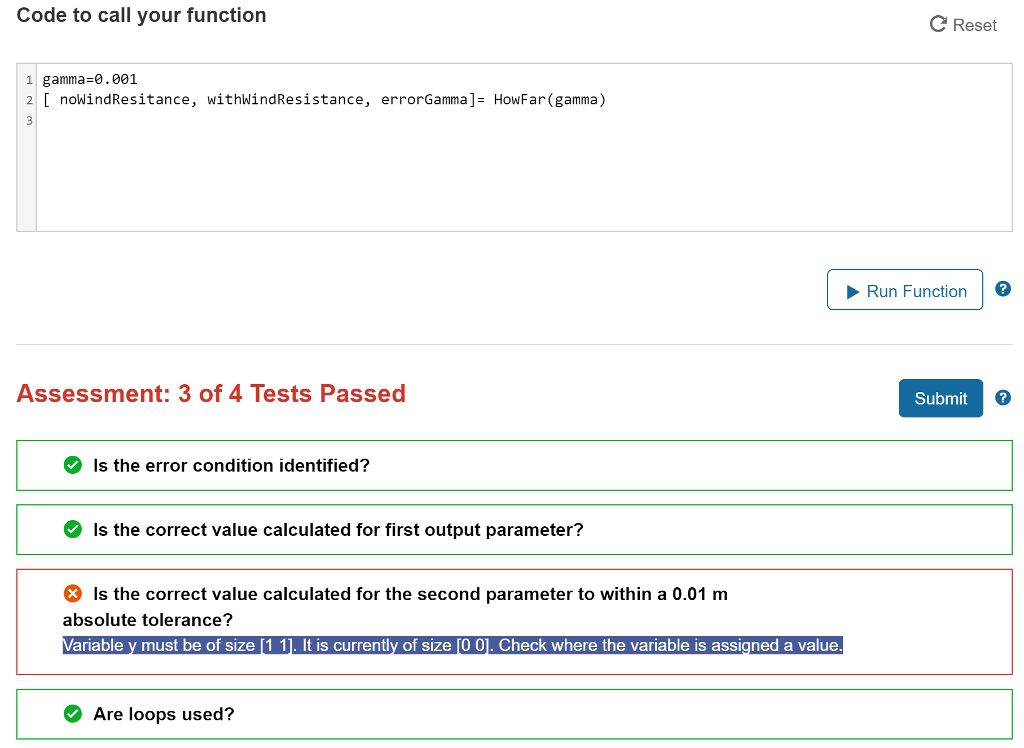The image size is (1024, 748).
Task: Expand first output parameter test result
Action: pos(514,529)
